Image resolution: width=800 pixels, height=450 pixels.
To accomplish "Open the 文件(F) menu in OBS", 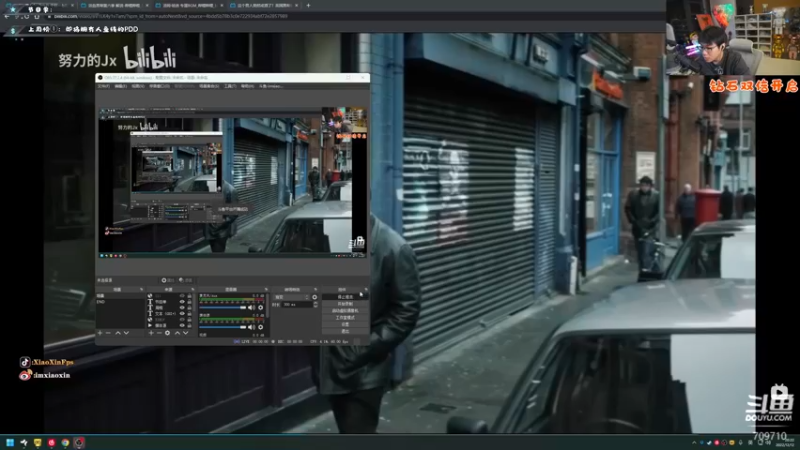I will tap(104, 86).
